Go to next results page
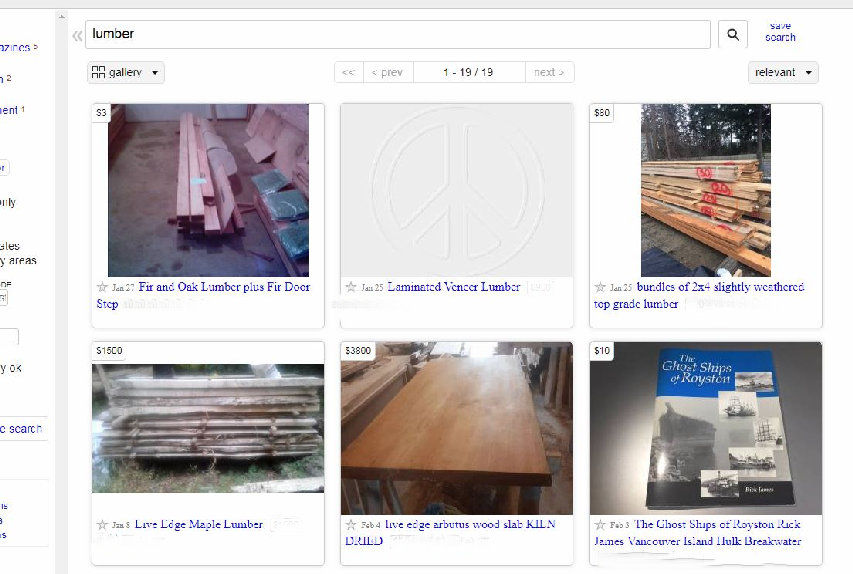 tap(549, 72)
